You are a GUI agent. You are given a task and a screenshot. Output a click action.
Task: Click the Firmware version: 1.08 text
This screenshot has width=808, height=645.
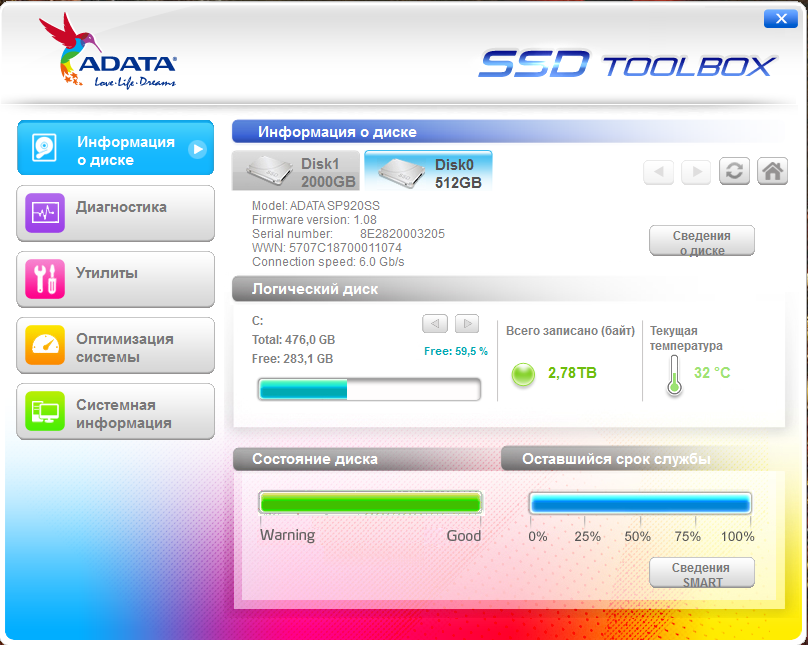coord(314,220)
